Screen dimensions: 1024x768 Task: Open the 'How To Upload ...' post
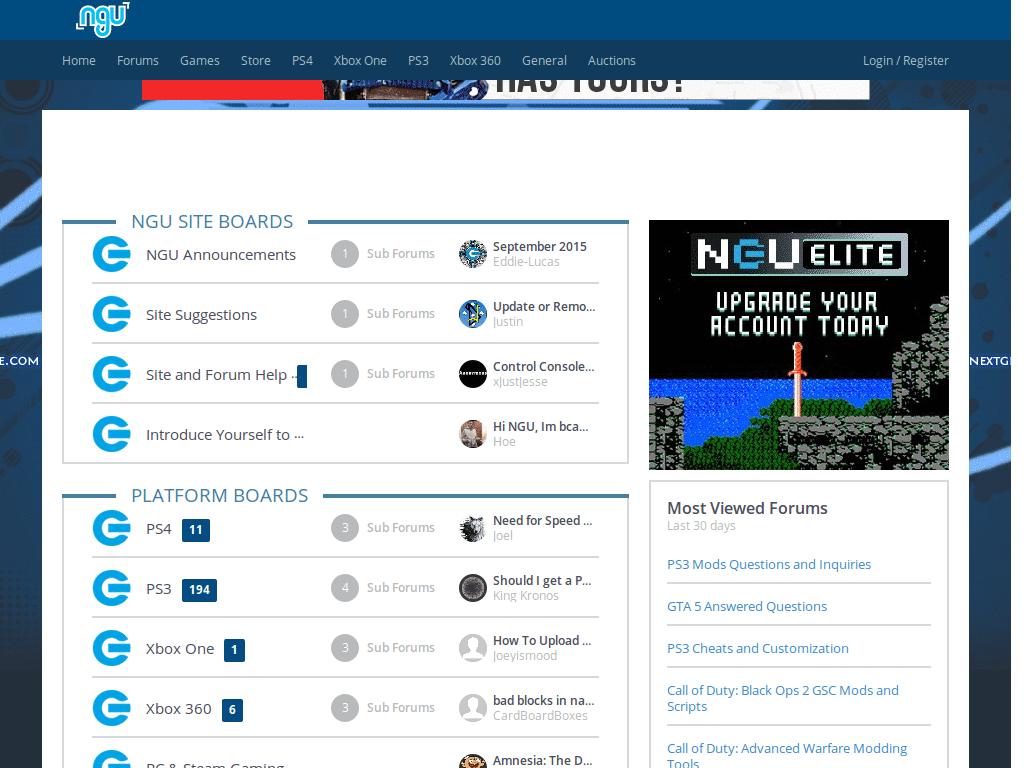542,641
